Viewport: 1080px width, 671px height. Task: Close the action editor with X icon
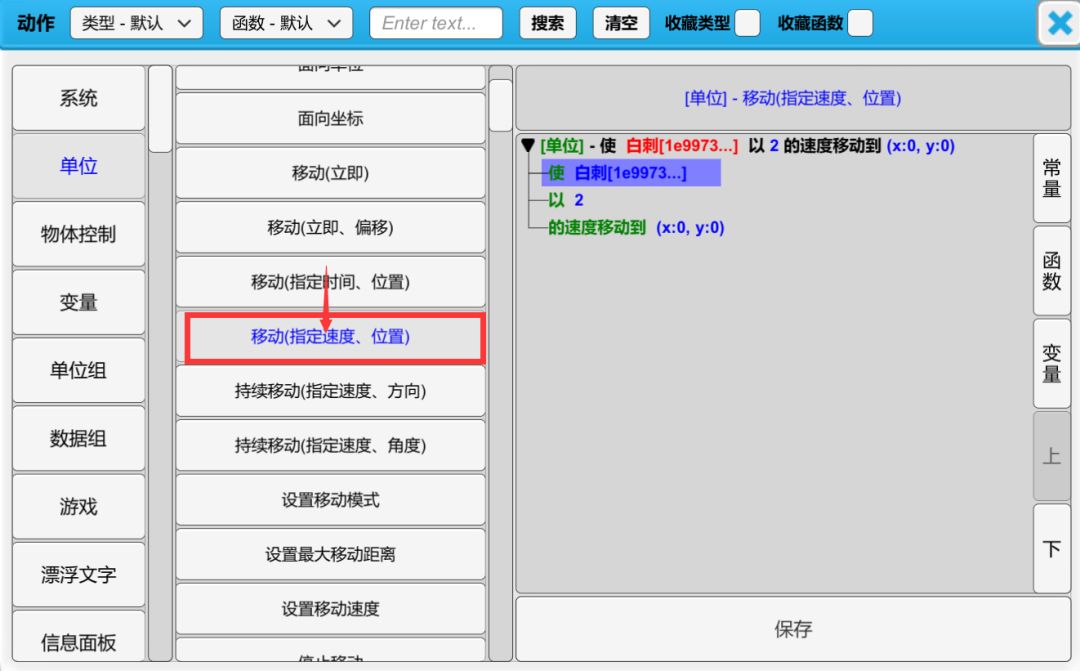1059,24
